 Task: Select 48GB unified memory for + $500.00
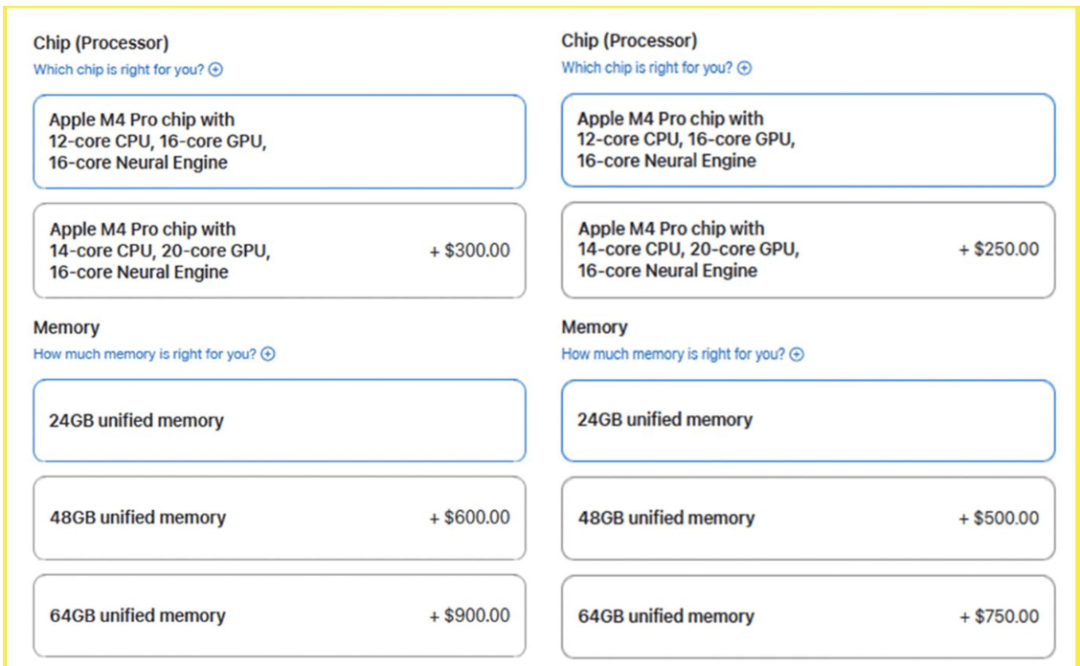click(807, 518)
